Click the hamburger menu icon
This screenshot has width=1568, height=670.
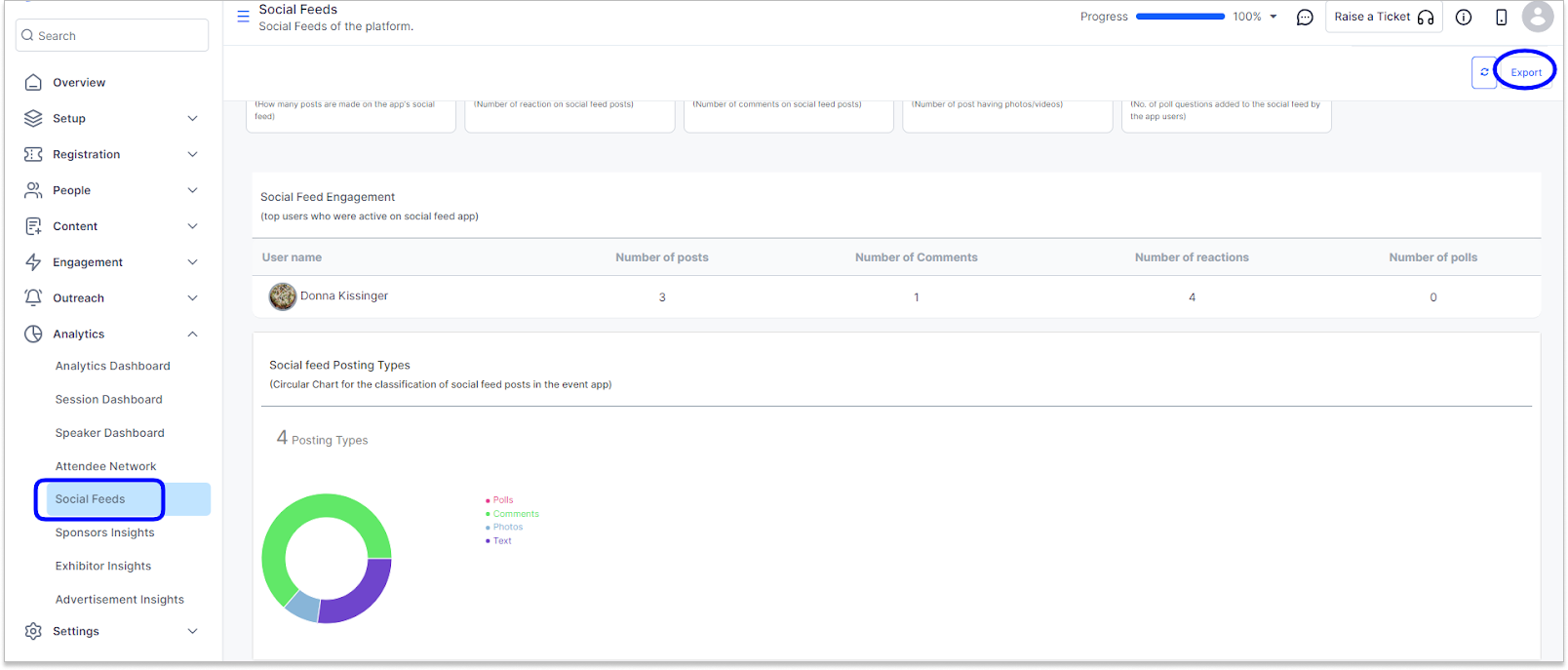tap(243, 17)
